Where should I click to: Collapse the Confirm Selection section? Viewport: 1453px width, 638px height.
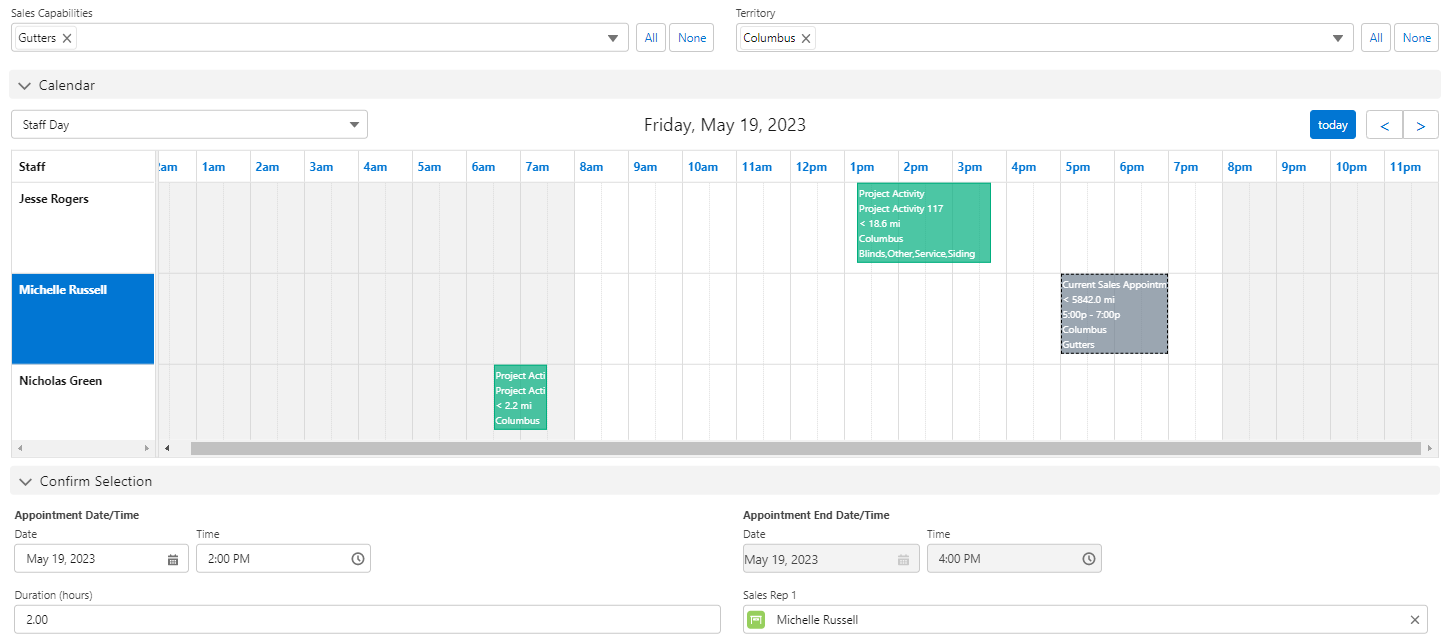(x=25, y=481)
